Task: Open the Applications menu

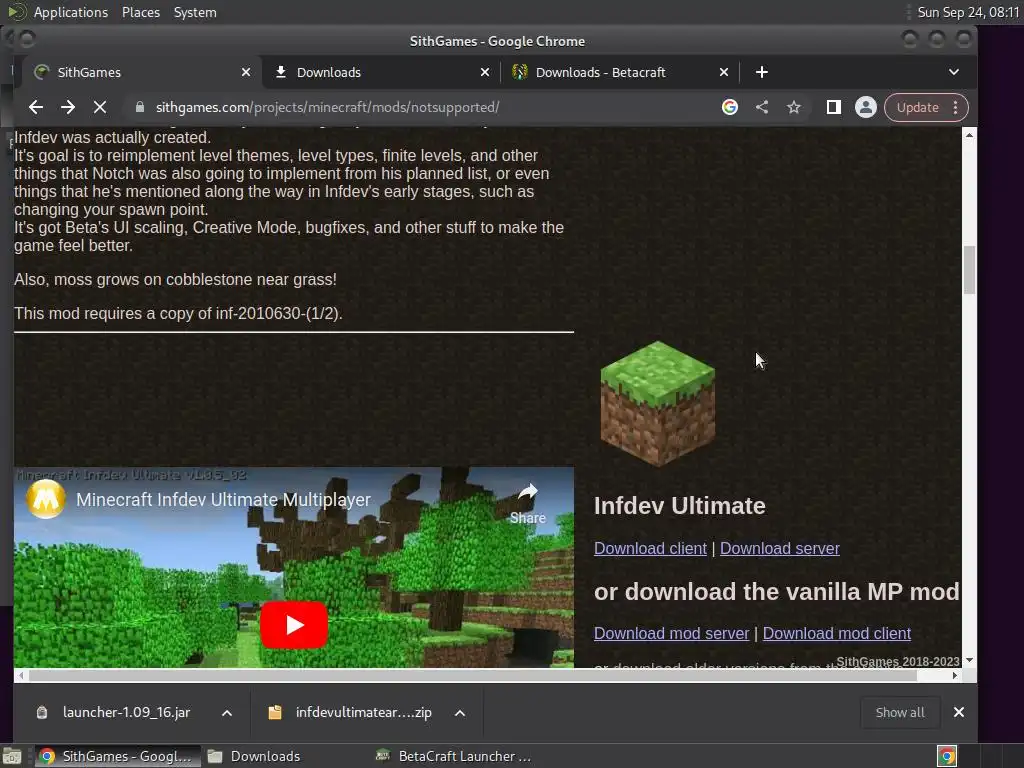Action: click(x=71, y=12)
